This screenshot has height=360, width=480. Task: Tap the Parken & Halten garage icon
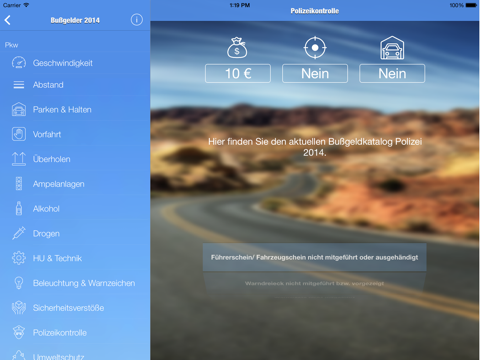click(x=19, y=109)
